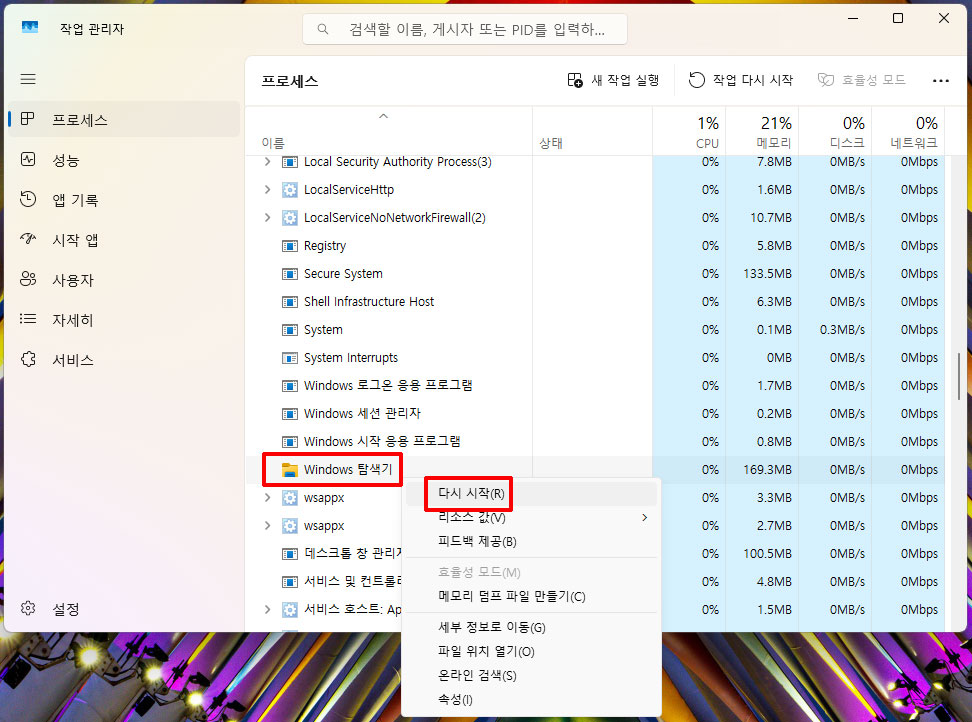This screenshot has height=722, width=972.
Task: Sort processes by CPU column
Action: tap(689, 131)
